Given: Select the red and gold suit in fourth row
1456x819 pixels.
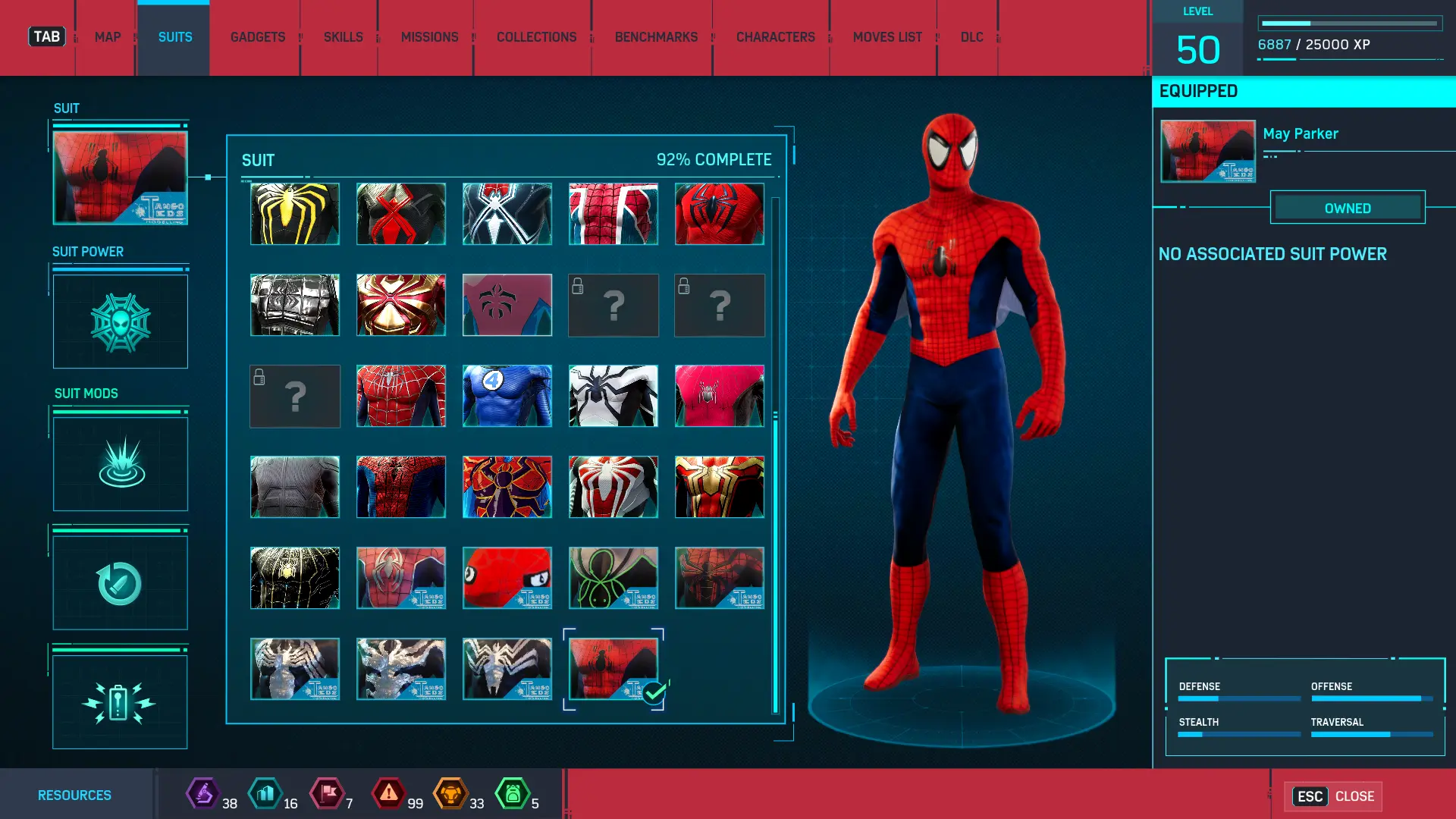Looking at the screenshot, I should (720, 487).
